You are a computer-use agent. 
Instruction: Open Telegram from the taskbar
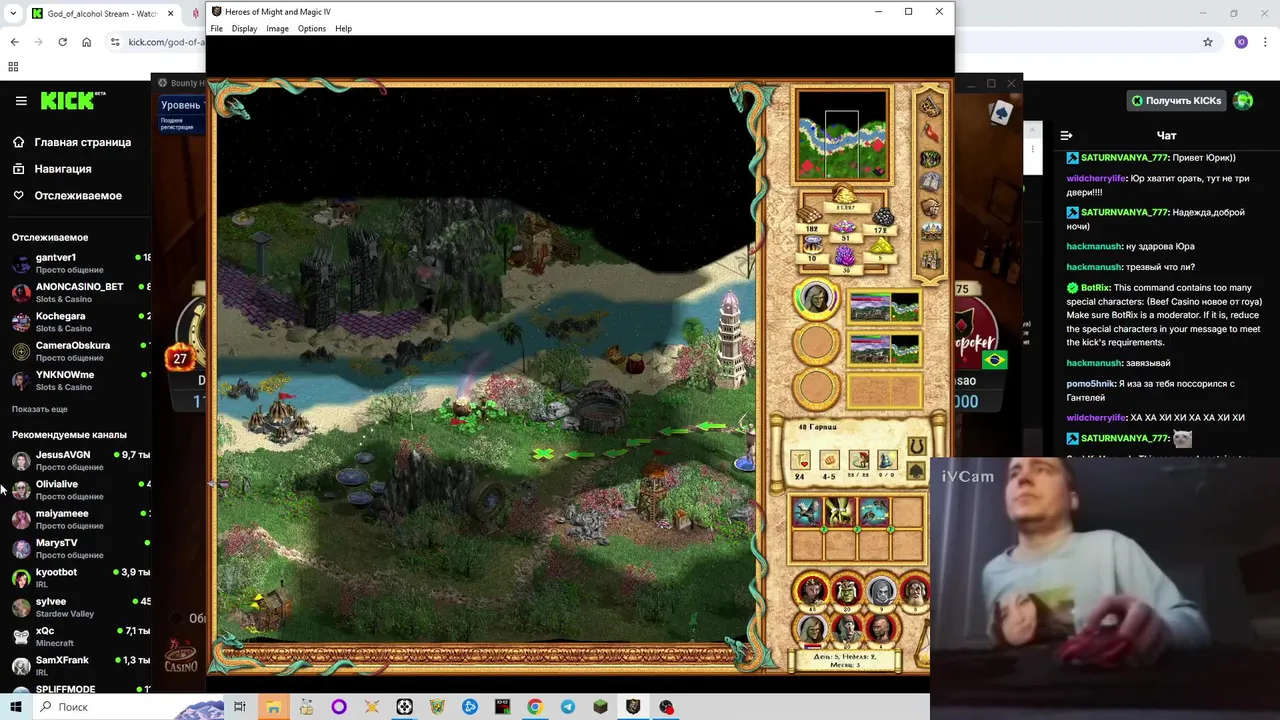click(x=568, y=707)
